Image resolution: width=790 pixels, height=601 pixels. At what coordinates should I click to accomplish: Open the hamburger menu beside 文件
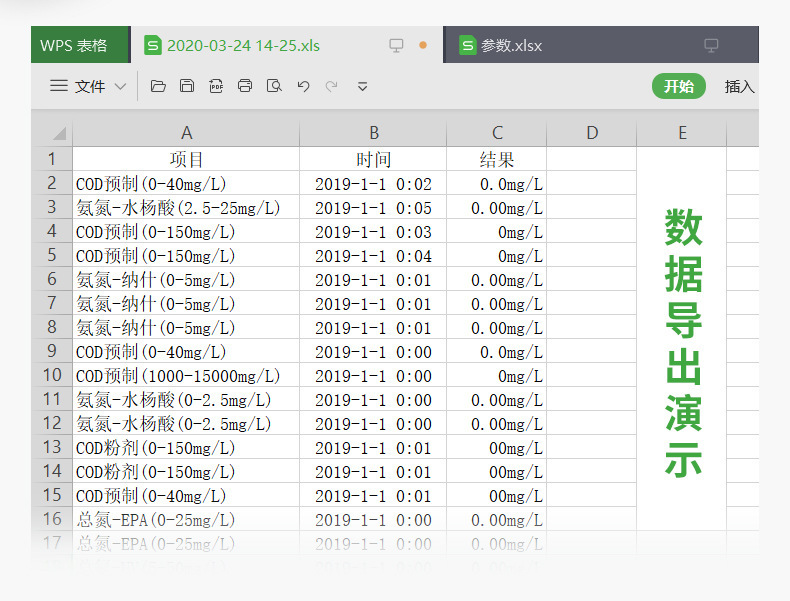59,86
